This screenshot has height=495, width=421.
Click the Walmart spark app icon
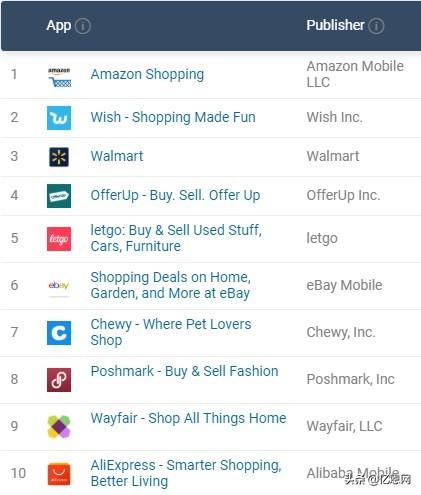pos(59,157)
